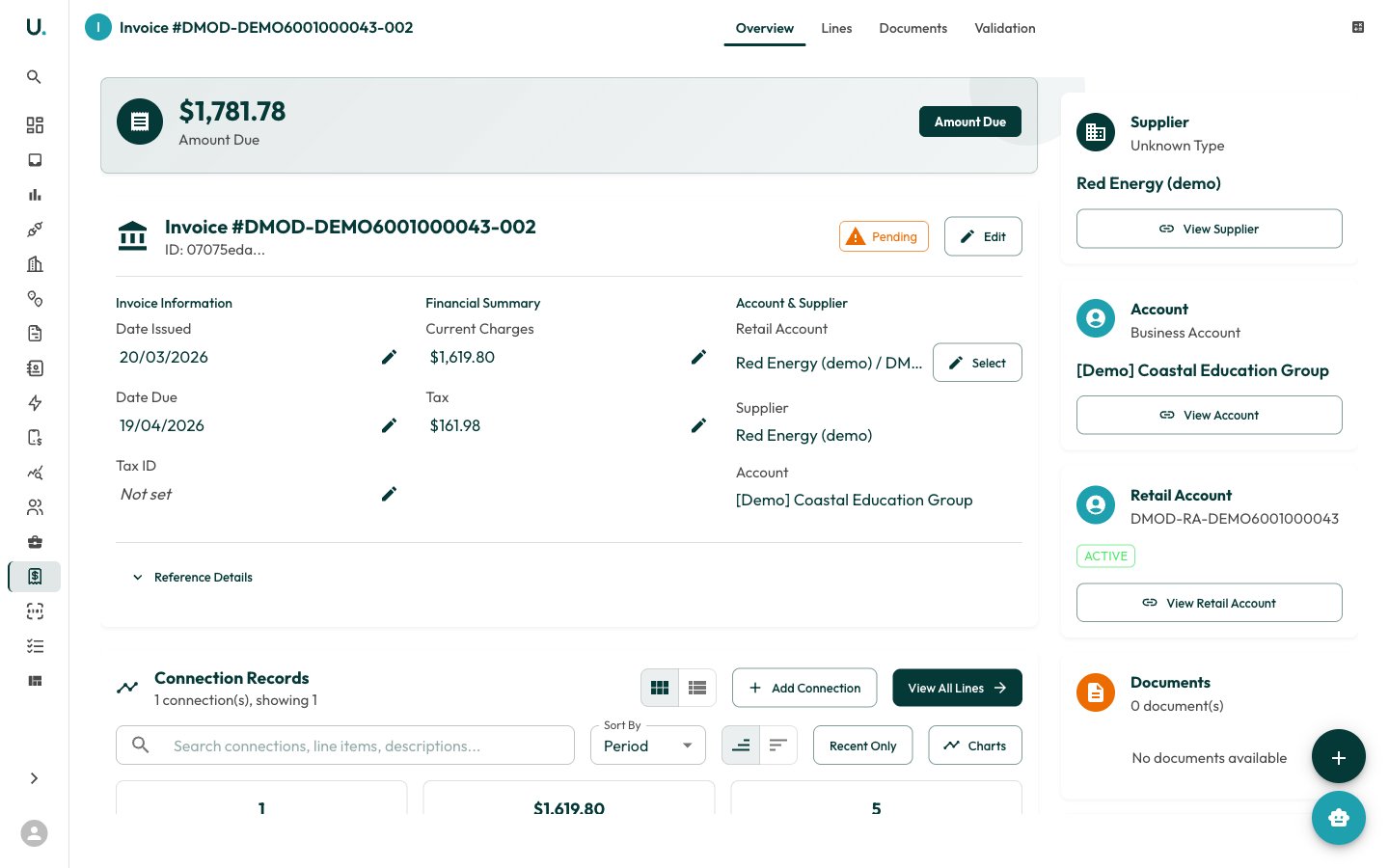Click the floating plus add button
Screen dimensions: 1389x868
[1338, 757]
